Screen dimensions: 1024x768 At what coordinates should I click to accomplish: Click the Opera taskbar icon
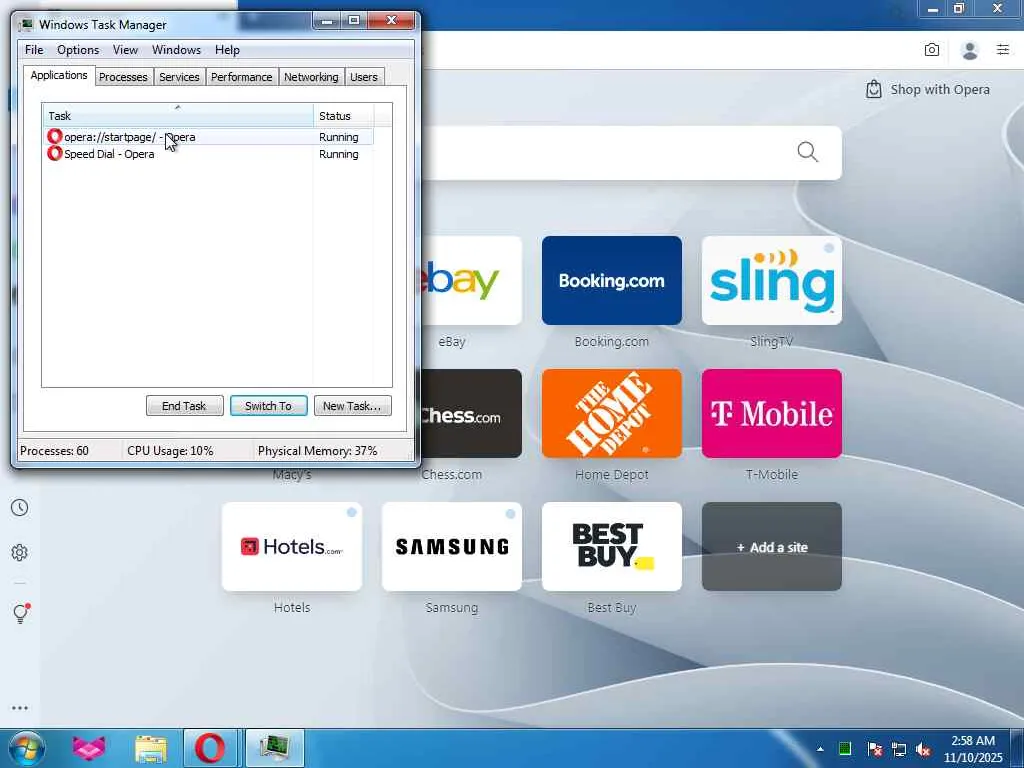click(210, 748)
